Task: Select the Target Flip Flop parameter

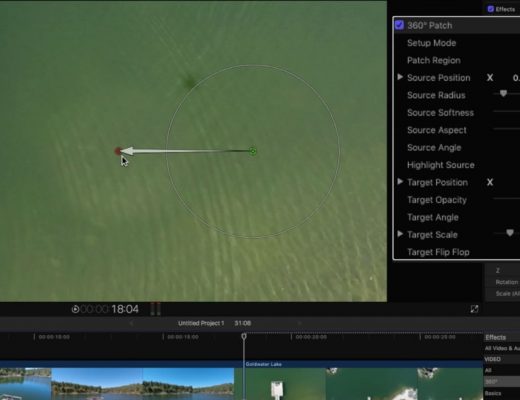Action: click(438, 252)
